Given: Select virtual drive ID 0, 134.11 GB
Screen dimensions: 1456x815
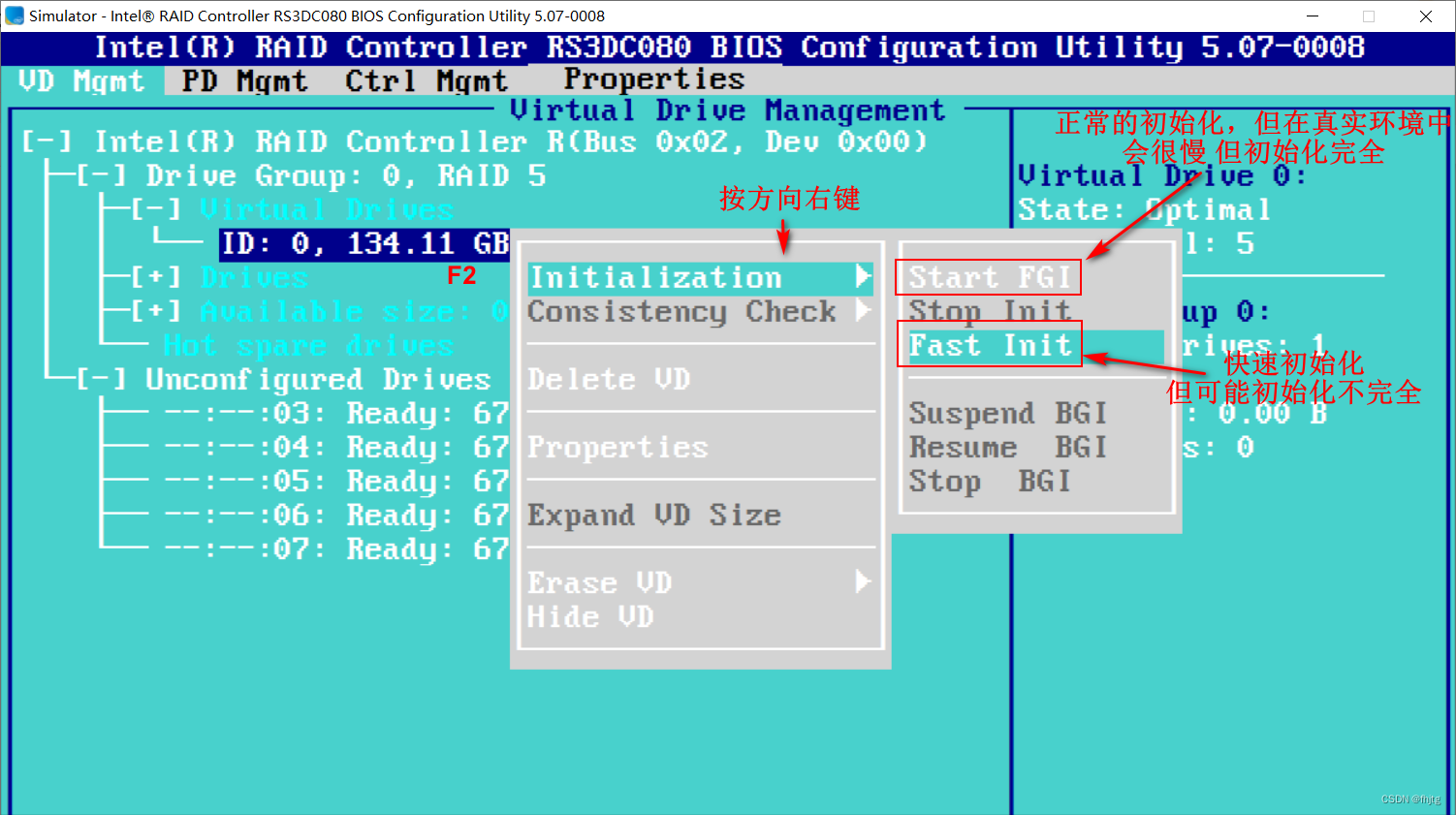Looking at the screenshot, I should click(364, 243).
